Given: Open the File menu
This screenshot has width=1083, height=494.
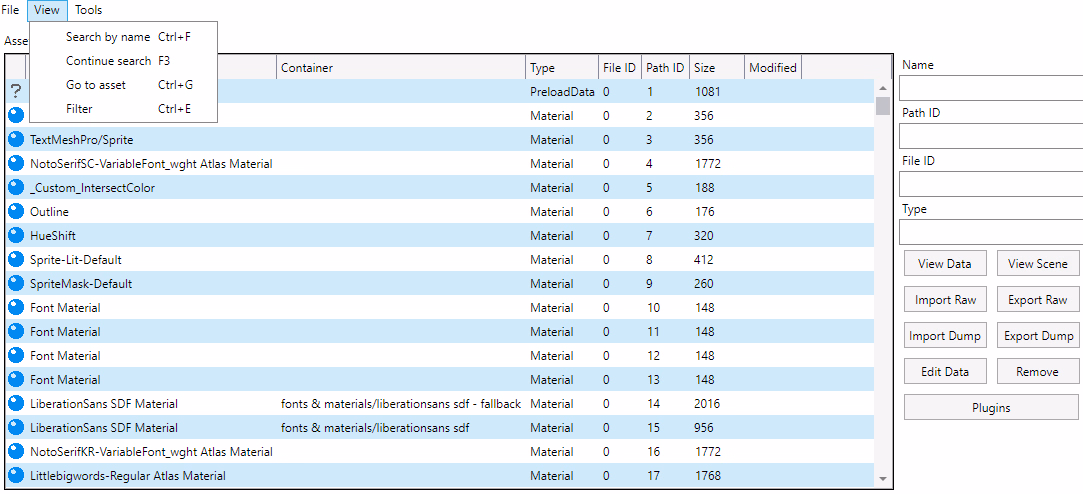Looking at the screenshot, I should [10, 10].
